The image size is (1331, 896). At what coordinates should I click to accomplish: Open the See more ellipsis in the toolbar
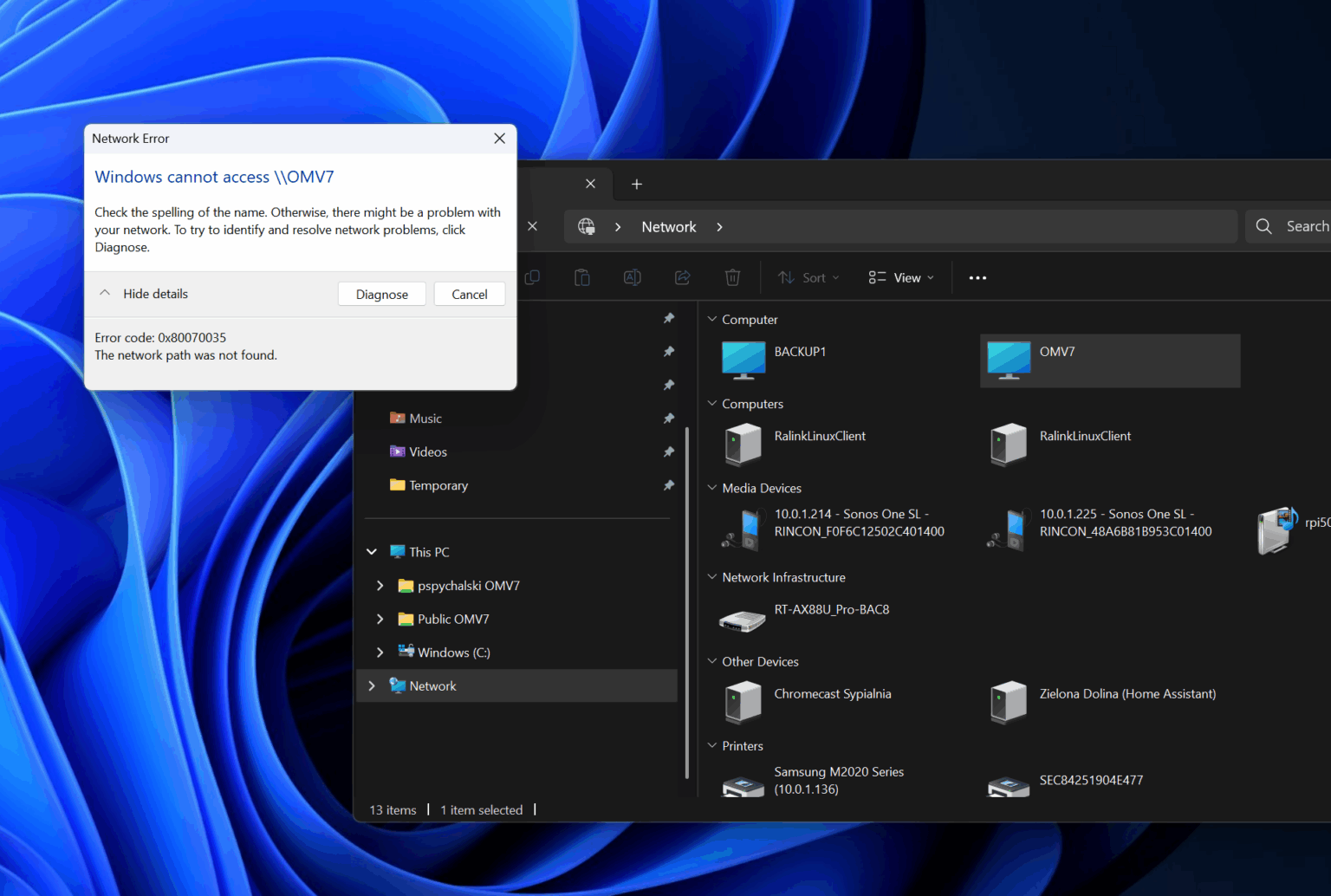977,277
